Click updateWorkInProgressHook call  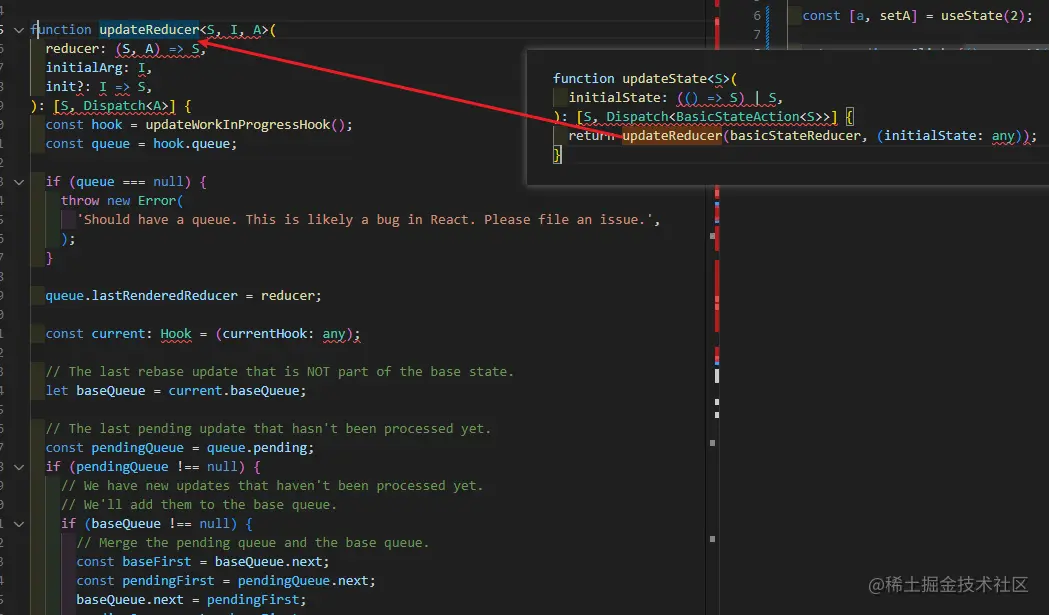(x=237, y=125)
